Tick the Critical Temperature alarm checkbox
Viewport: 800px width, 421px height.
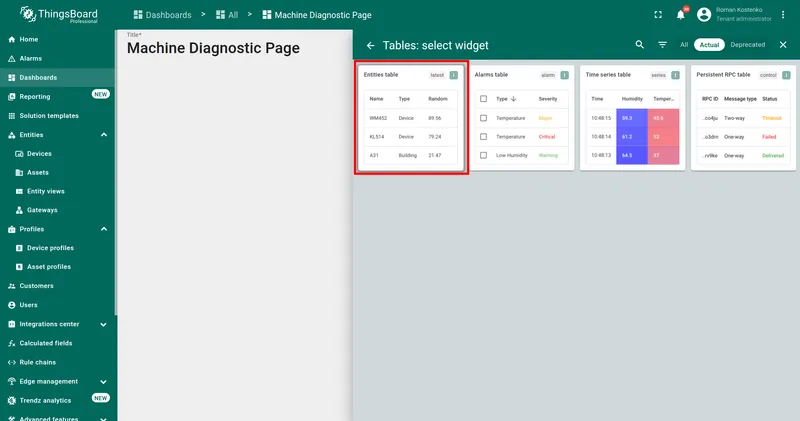tap(484, 137)
